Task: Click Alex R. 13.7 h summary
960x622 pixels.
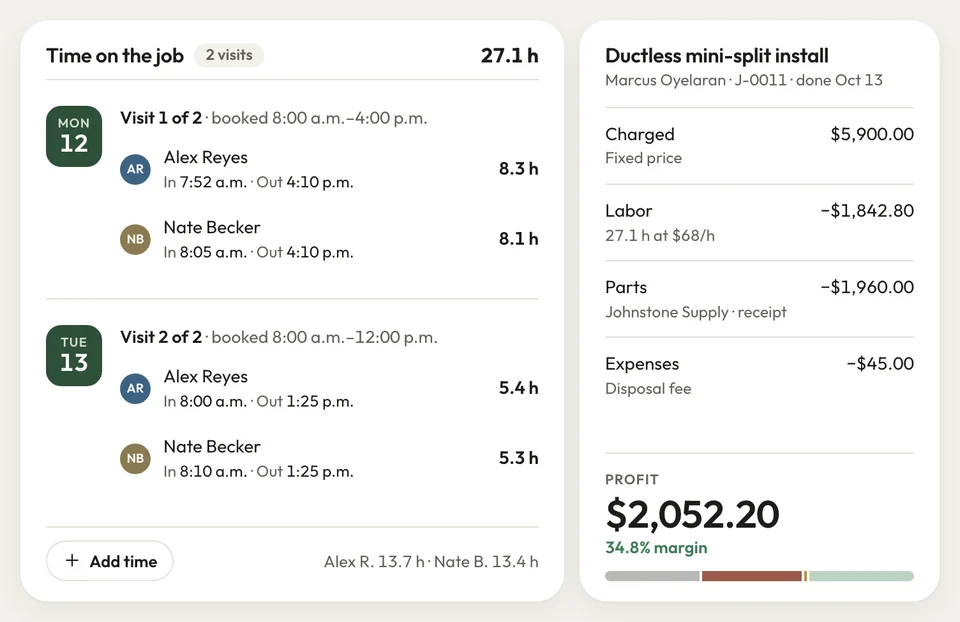Action: coord(374,561)
